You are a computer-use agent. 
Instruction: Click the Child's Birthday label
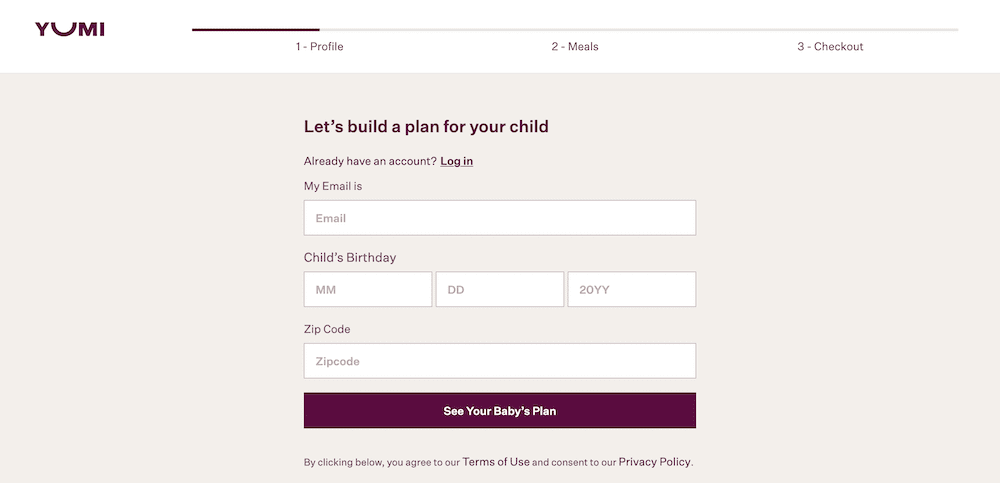click(x=350, y=258)
